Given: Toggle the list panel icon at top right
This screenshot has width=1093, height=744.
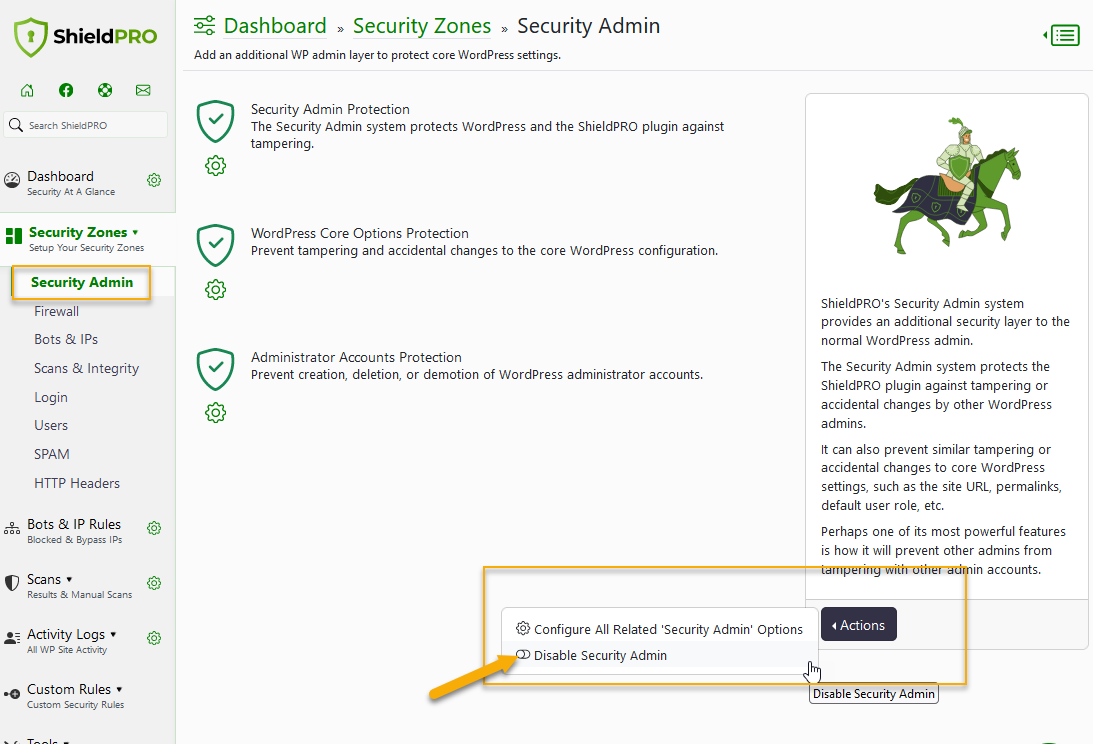Looking at the screenshot, I should point(1062,35).
